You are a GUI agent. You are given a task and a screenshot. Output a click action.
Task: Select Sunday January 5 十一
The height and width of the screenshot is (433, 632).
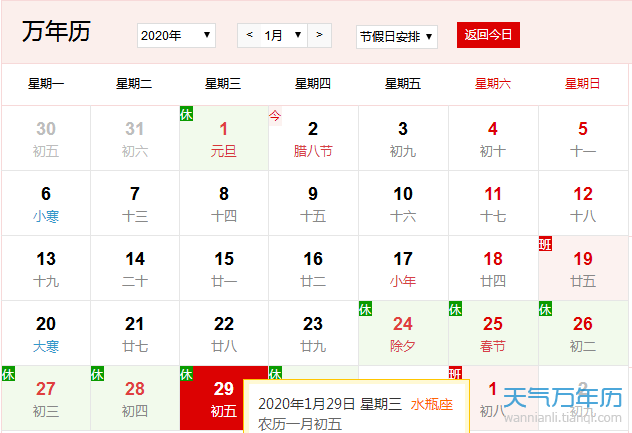point(583,138)
